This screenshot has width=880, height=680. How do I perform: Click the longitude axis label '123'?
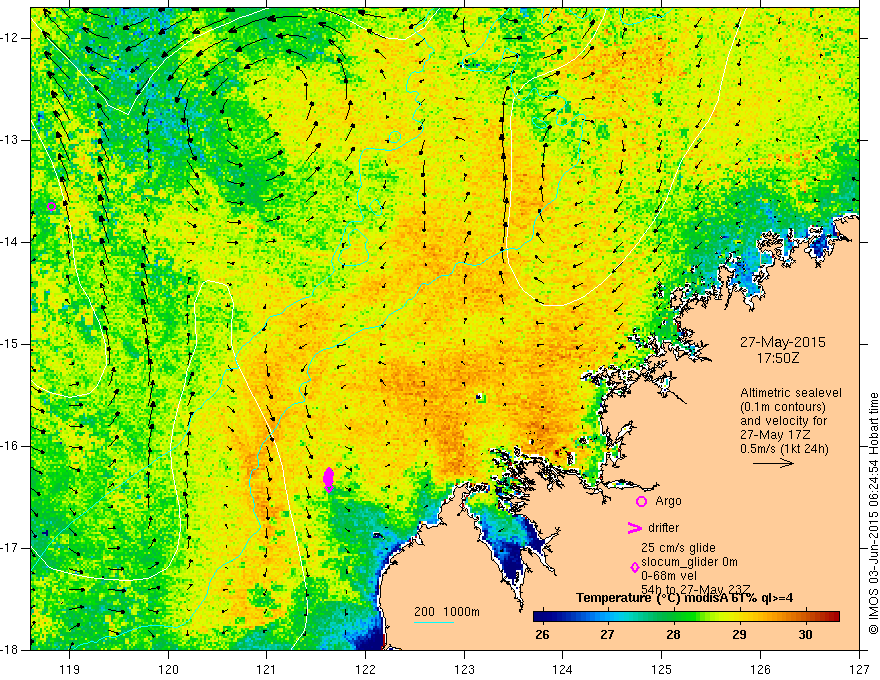[x=464, y=669]
